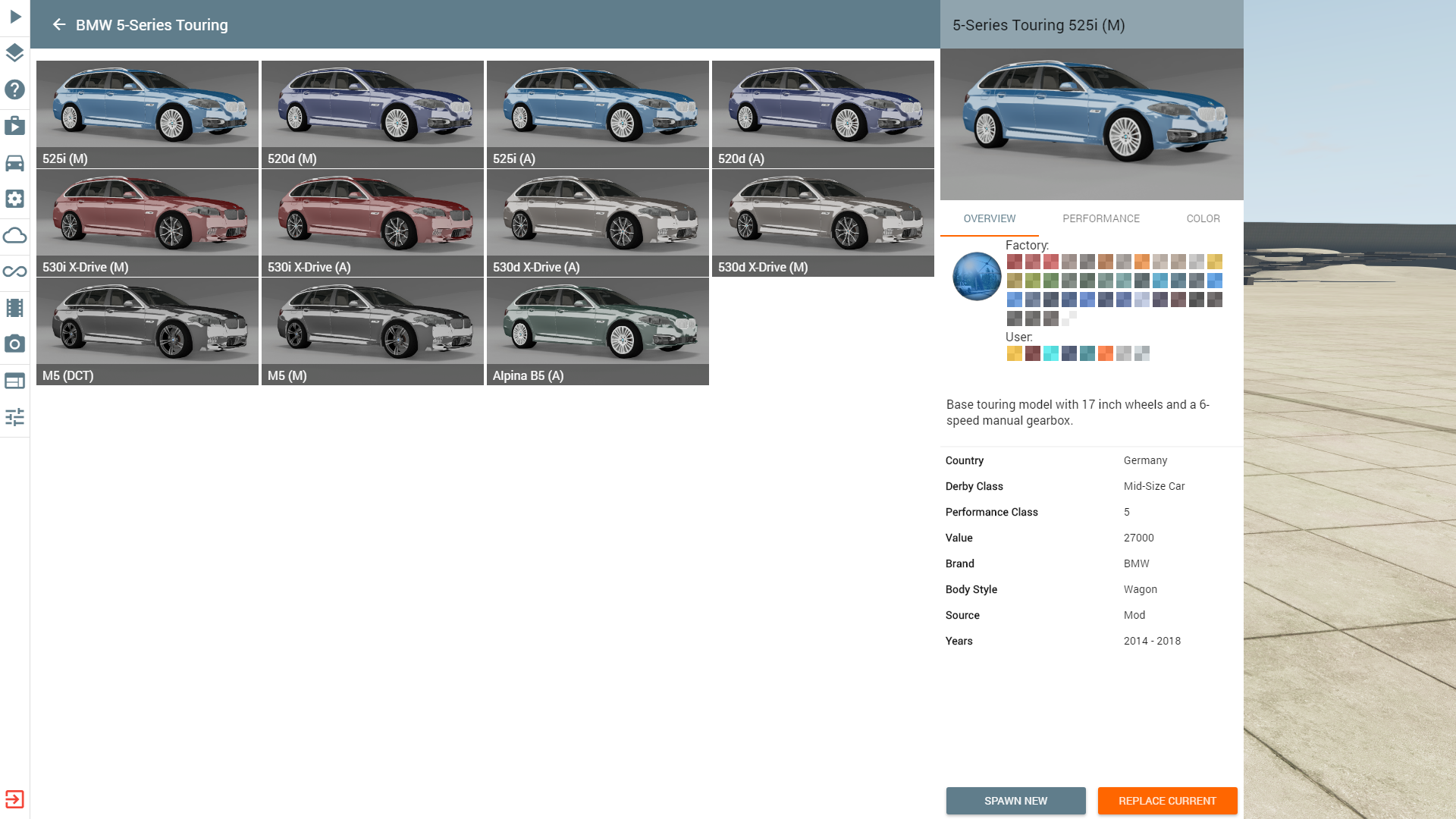The height and width of the screenshot is (819, 1456).
Task: Open the layers icon in sidebar
Action: coord(14,53)
